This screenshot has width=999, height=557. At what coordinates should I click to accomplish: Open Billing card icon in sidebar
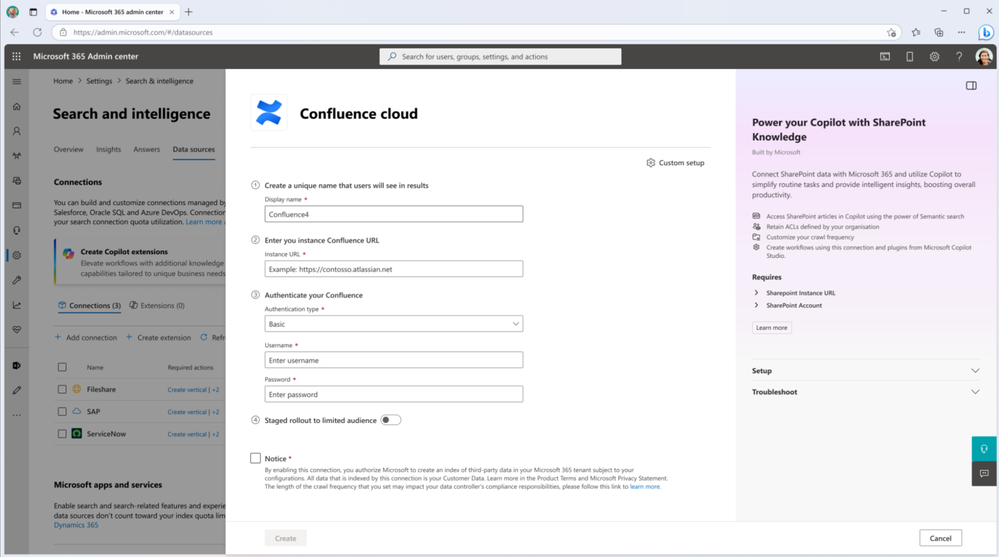(17, 206)
